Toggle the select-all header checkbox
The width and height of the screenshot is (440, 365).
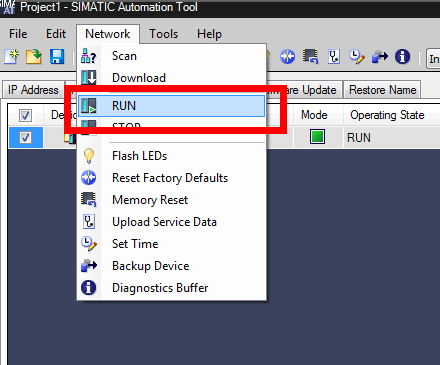(x=25, y=116)
